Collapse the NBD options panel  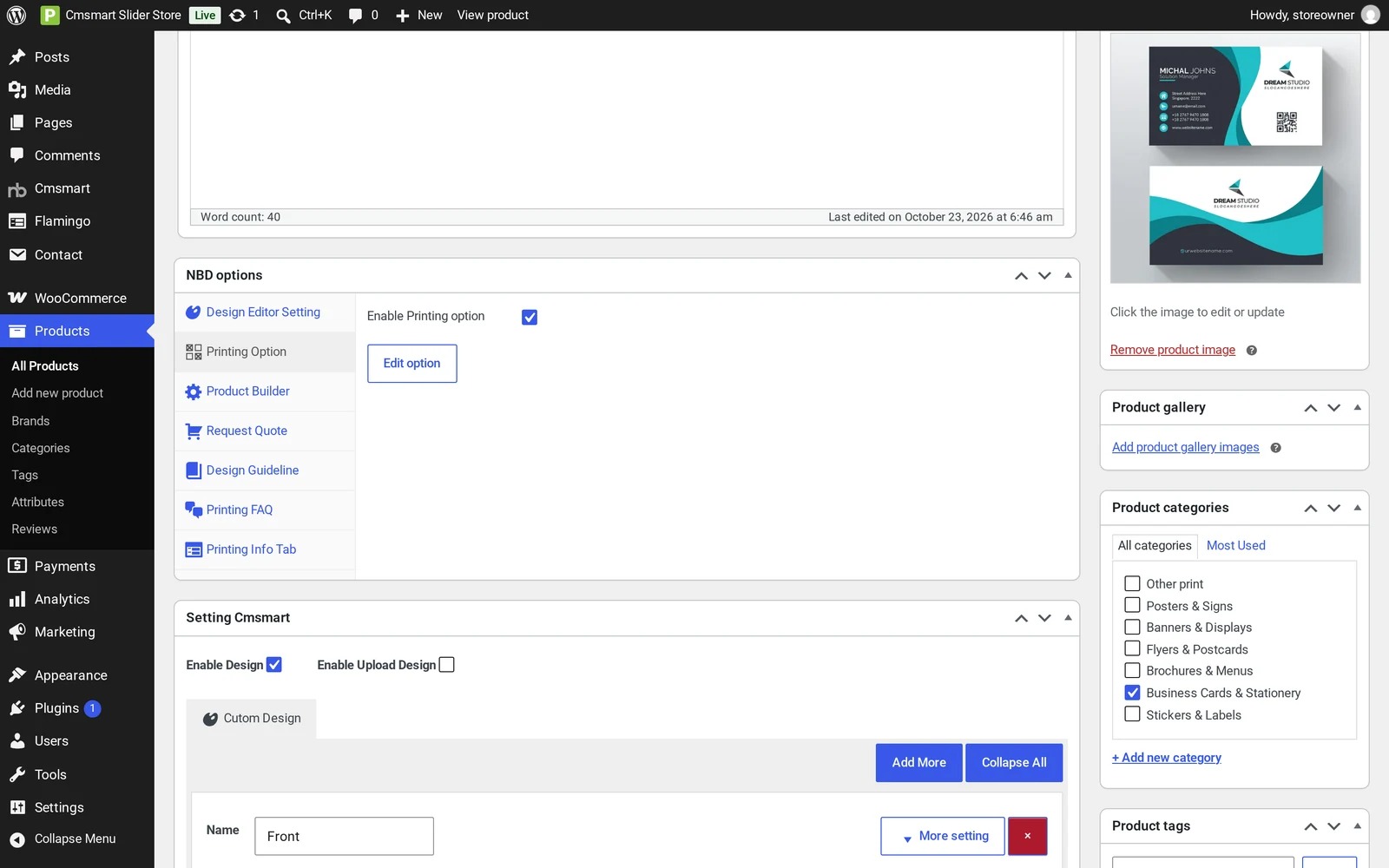1068,275
